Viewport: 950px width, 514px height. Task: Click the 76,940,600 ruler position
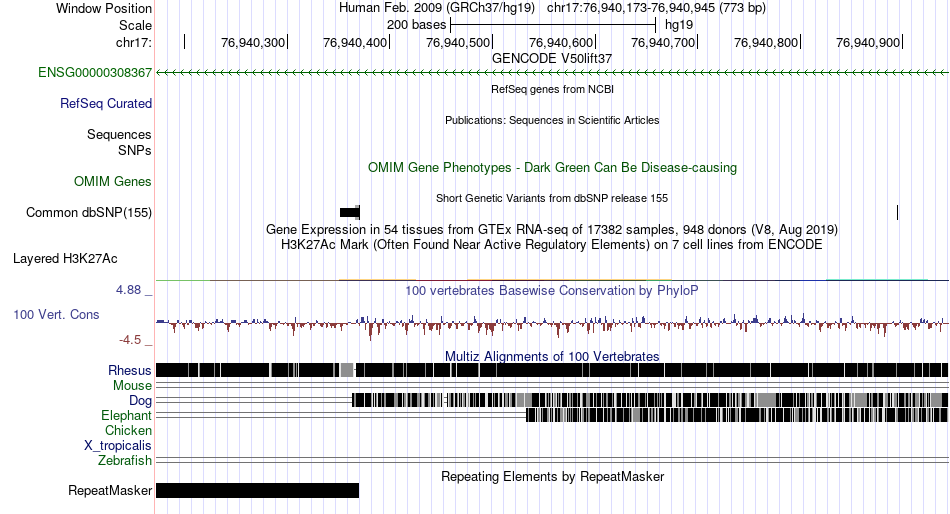561,42
